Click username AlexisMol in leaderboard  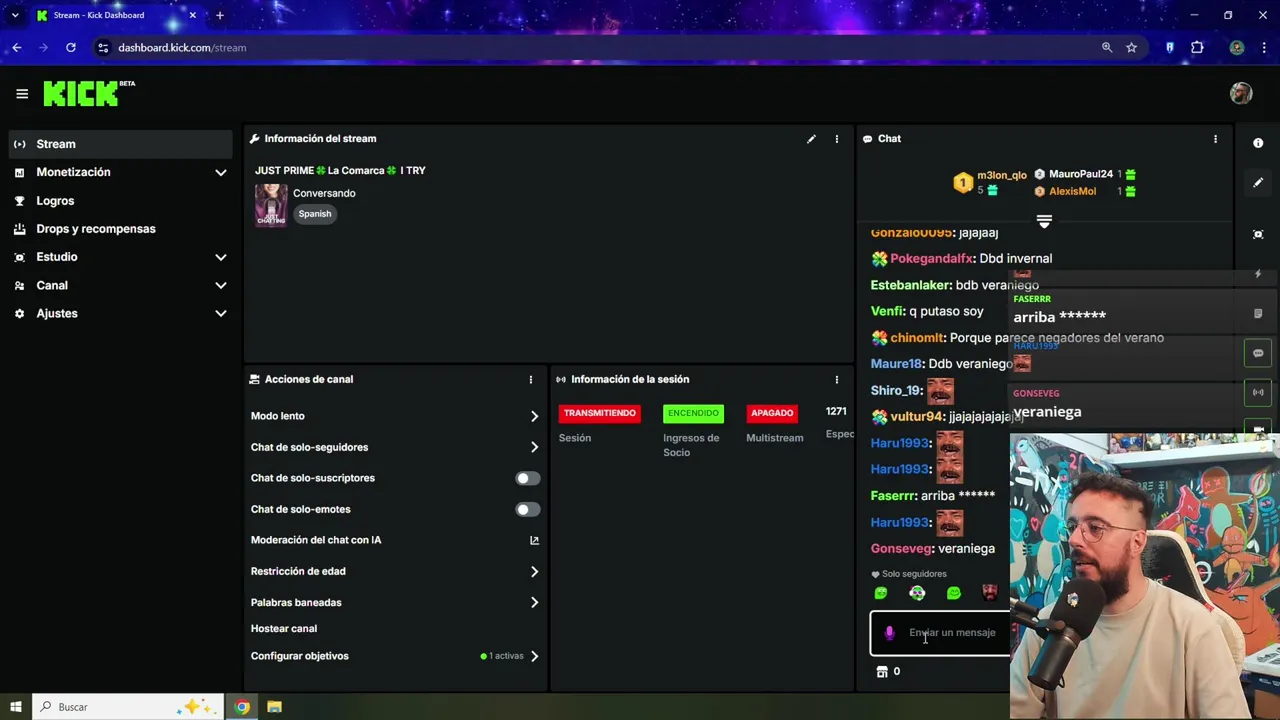tap(1072, 191)
